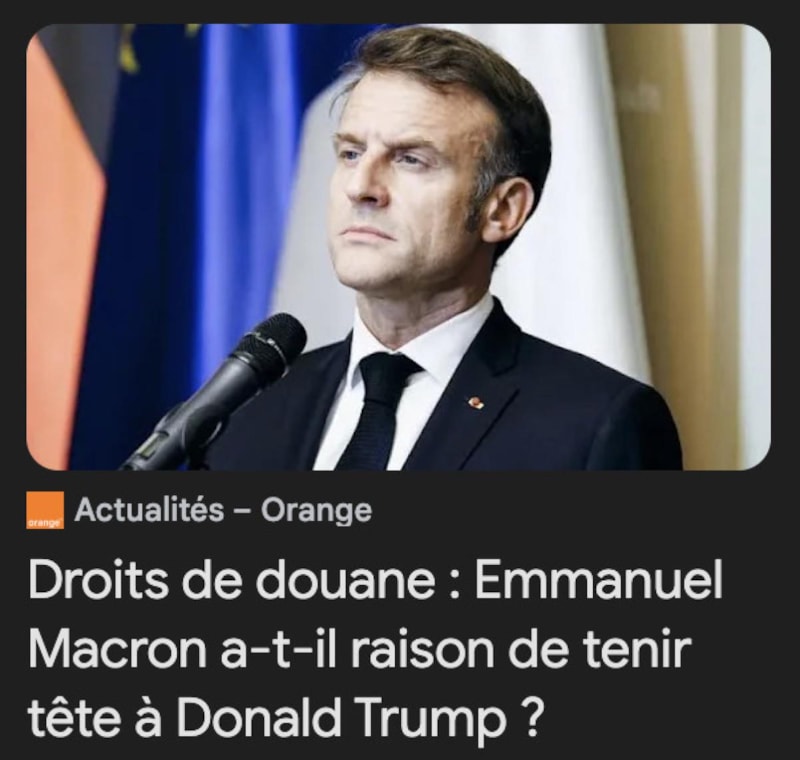Open the article photo thumbnail
The width and height of the screenshot is (800, 760).
click(x=398, y=247)
